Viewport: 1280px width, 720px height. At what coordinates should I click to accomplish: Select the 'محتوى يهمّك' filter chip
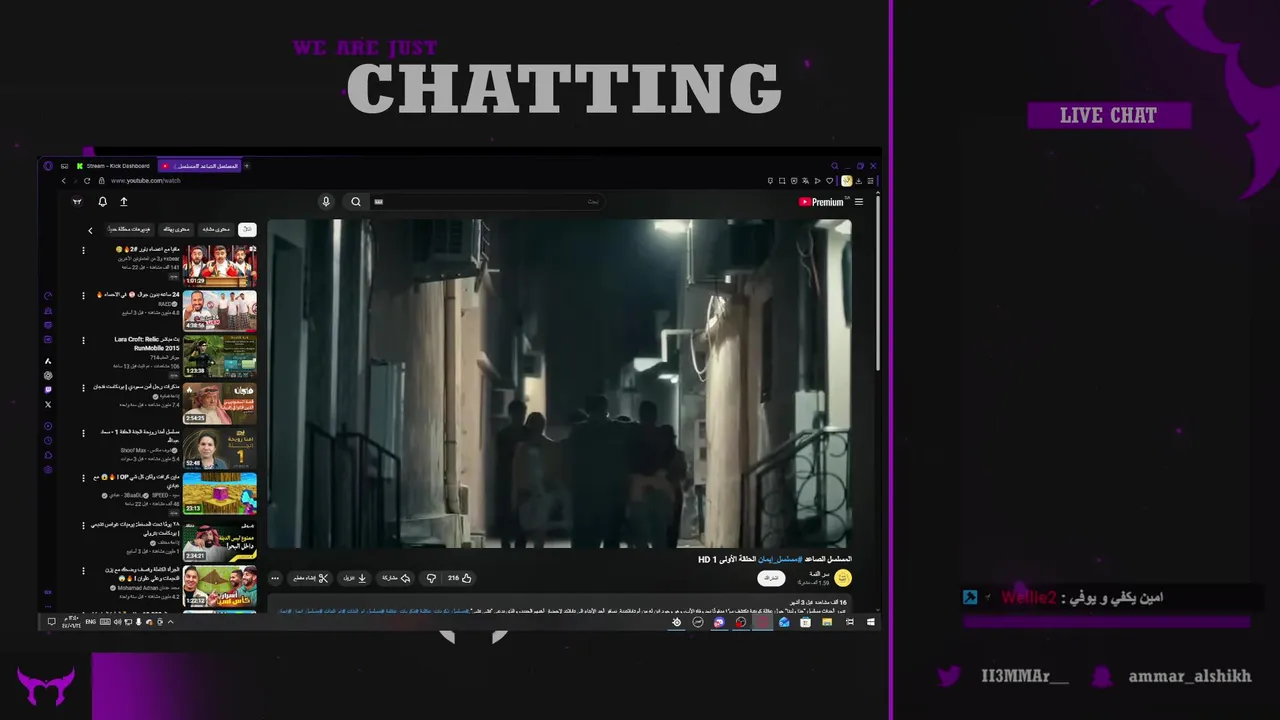click(176, 229)
